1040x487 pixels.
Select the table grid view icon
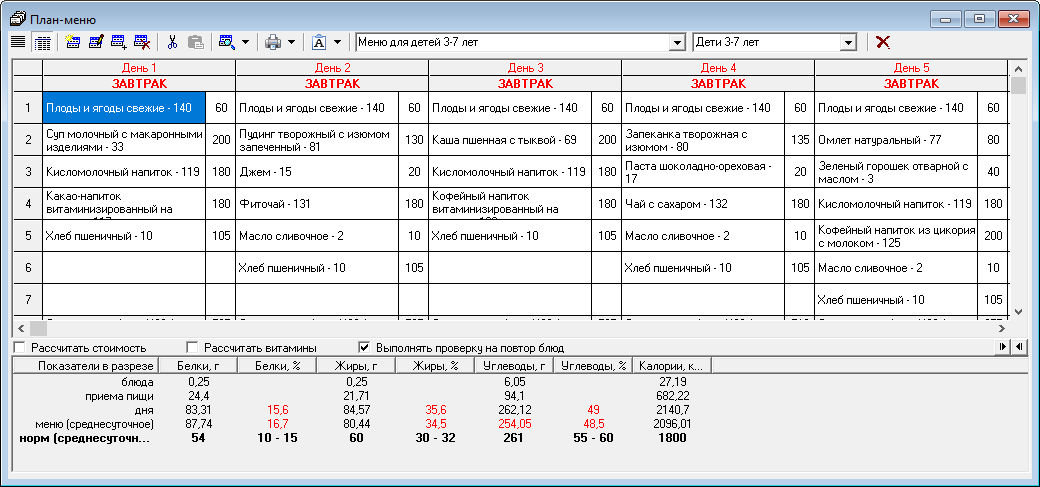43,42
